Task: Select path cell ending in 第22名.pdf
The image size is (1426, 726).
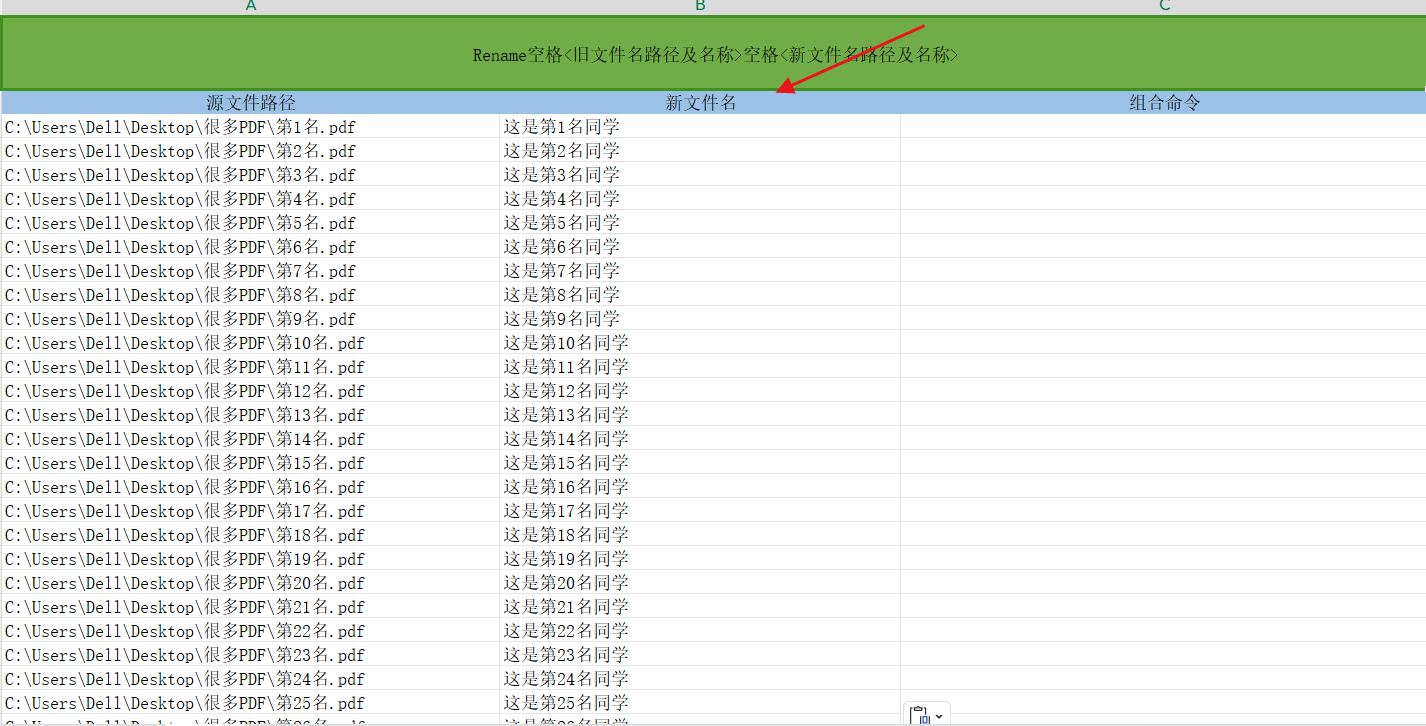Action: click(x=251, y=631)
